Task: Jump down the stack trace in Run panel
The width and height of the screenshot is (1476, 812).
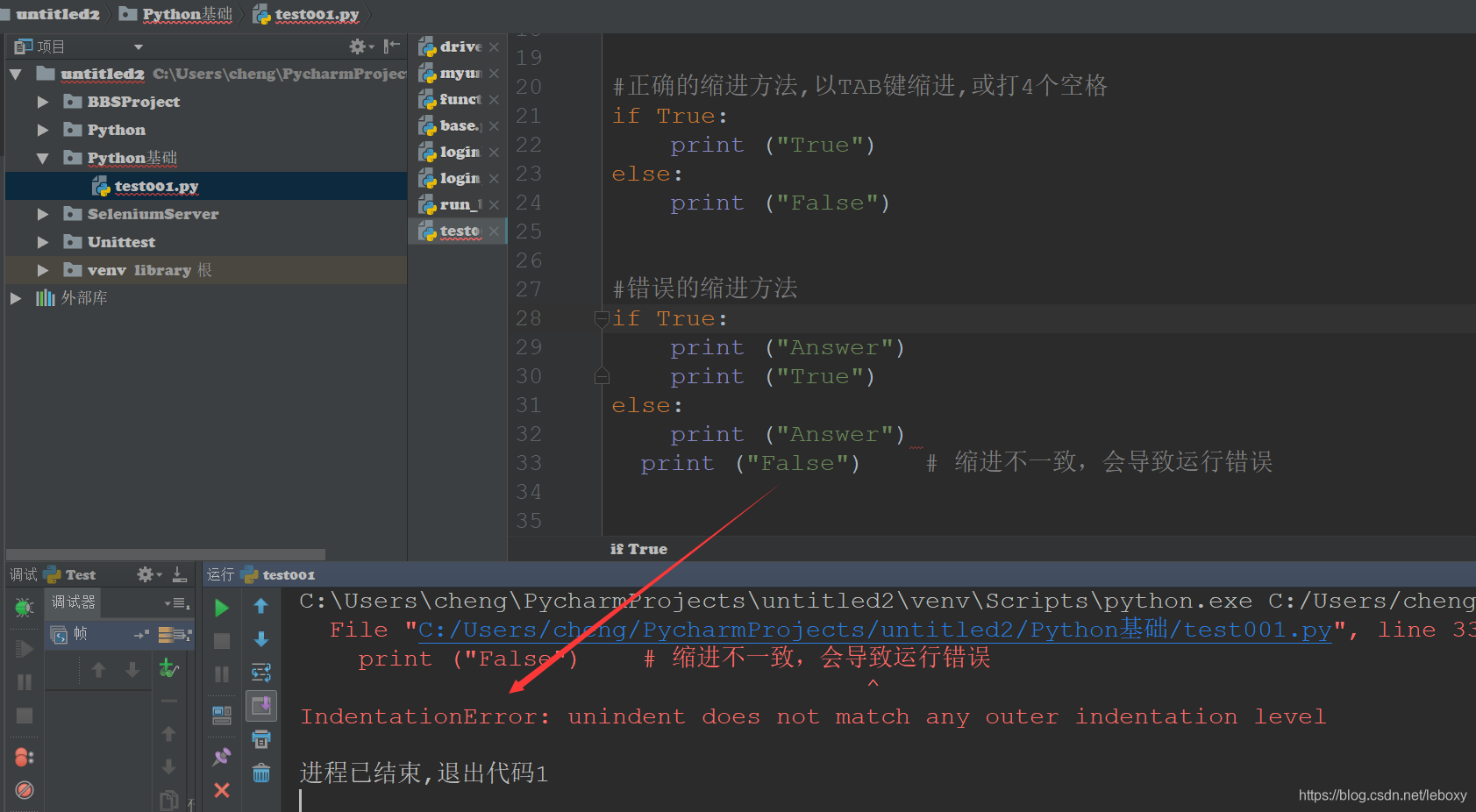Action: point(260,639)
